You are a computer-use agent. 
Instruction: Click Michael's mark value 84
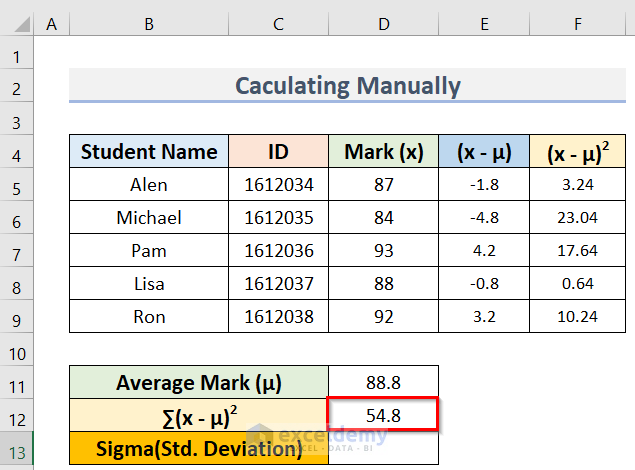coord(384,217)
